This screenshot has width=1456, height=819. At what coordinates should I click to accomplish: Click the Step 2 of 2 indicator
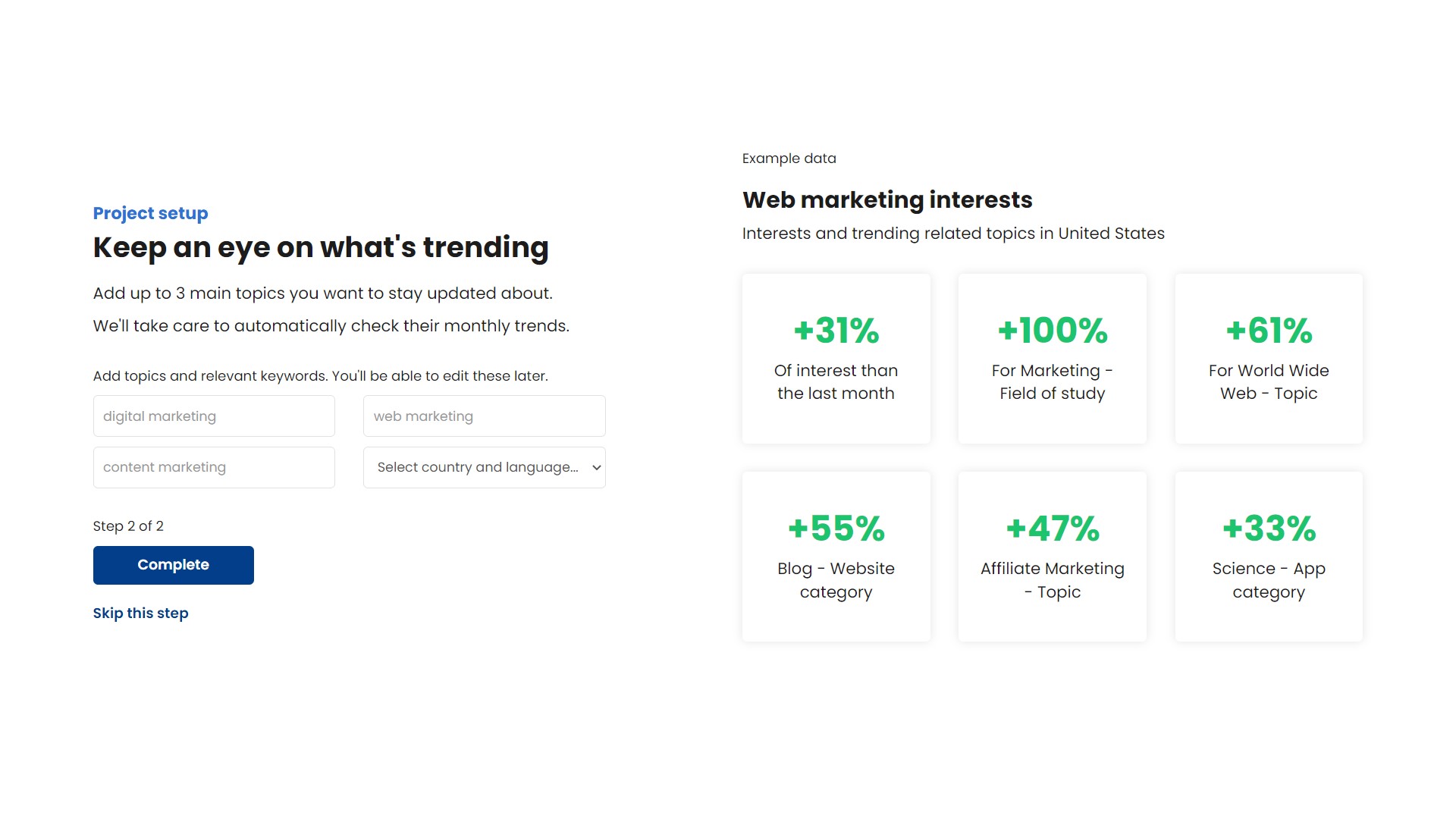(128, 526)
